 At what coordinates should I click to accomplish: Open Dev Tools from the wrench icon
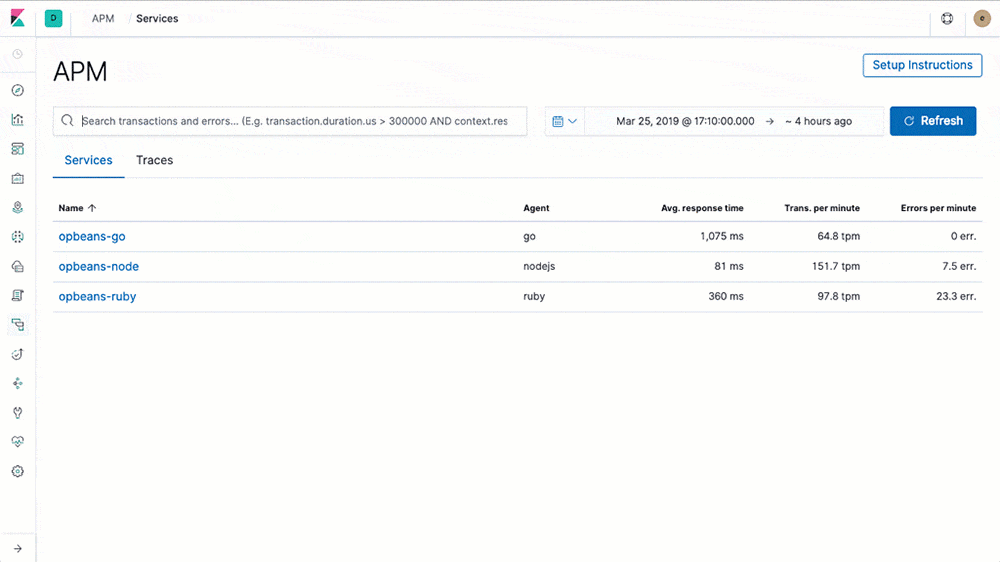pyautogui.click(x=17, y=413)
